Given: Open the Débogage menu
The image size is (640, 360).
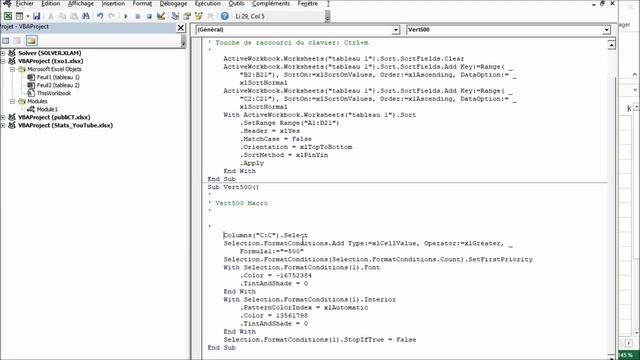Looking at the screenshot, I should point(173,4).
